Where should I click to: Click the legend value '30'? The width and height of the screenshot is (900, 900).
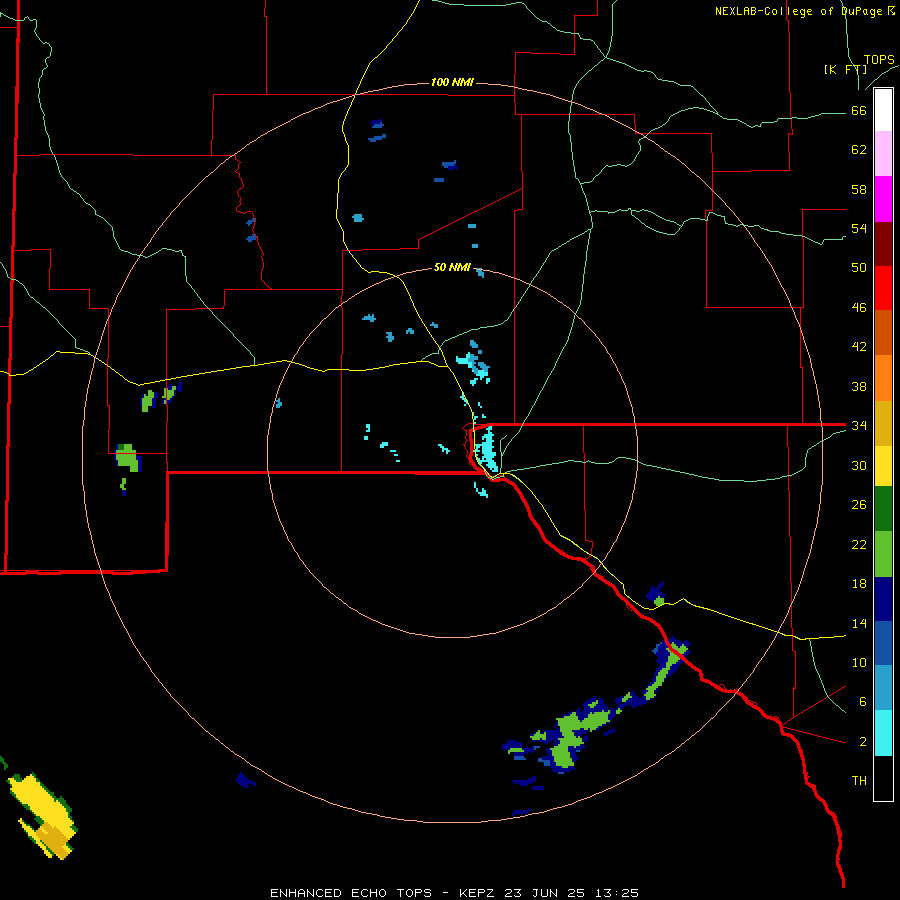point(859,465)
